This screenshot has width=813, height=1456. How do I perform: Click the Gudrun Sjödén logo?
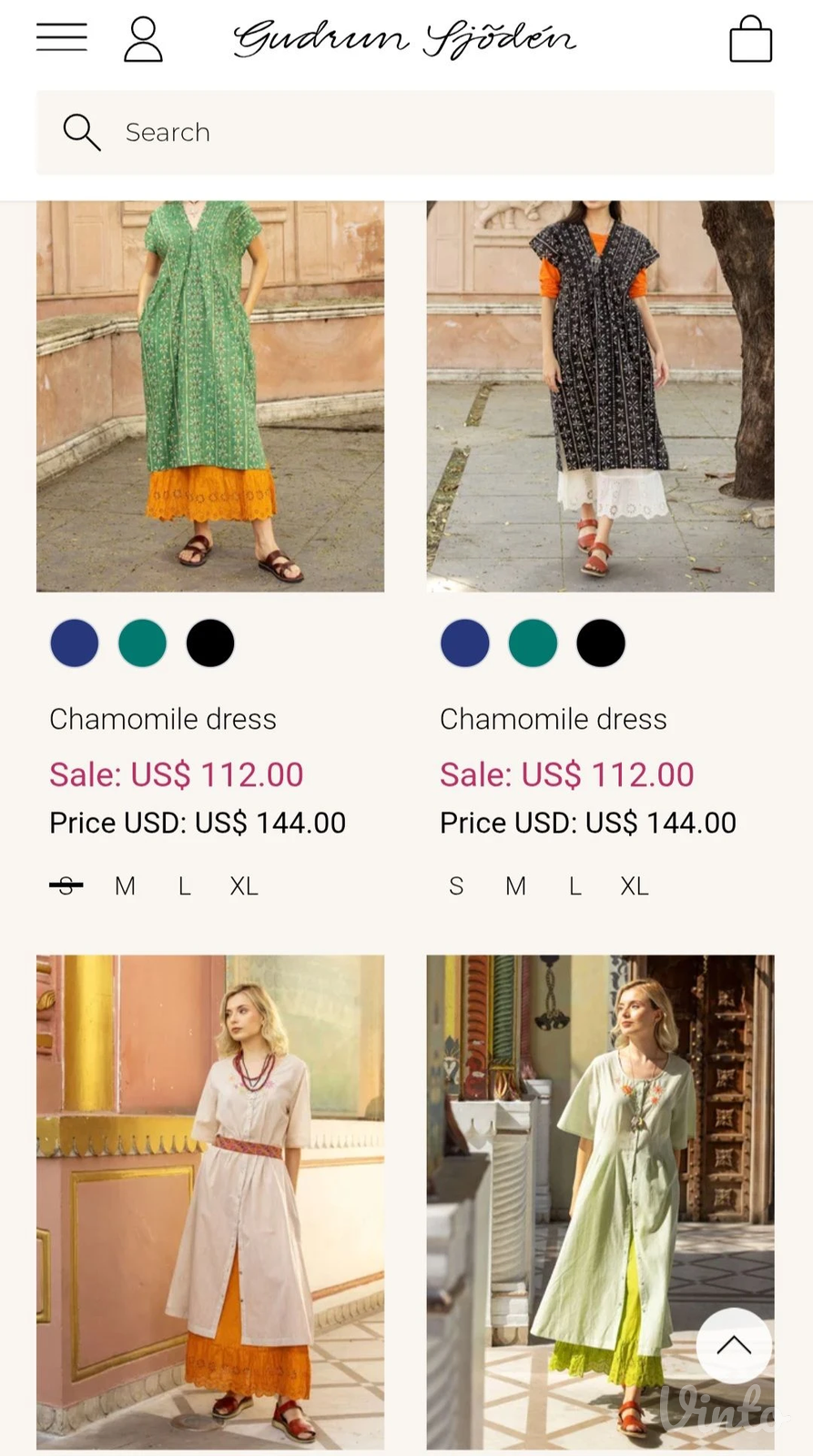click(x=404, y=39)
